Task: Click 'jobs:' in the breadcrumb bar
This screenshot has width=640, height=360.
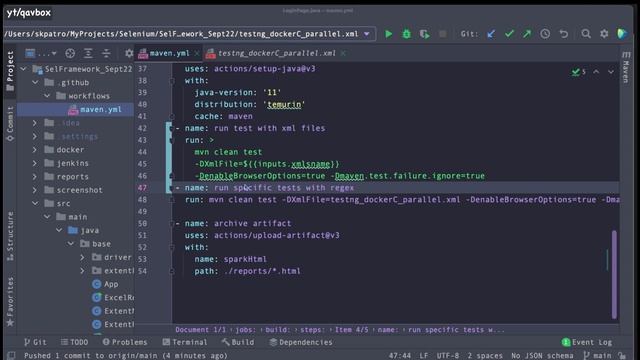Action: [x=245, y=330]
